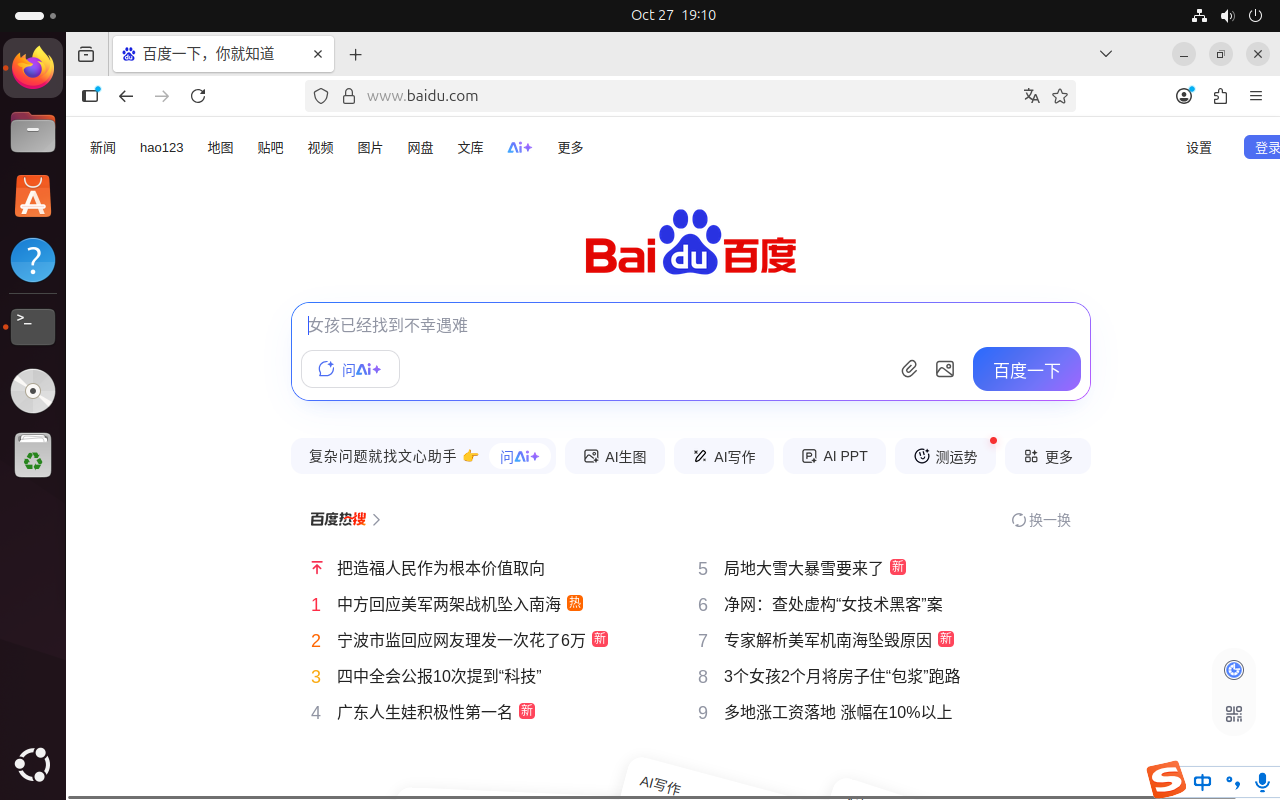Expand the 更多 tools grid button
The height and width of the screenshot is (800, 1280).
point(1048,456)
